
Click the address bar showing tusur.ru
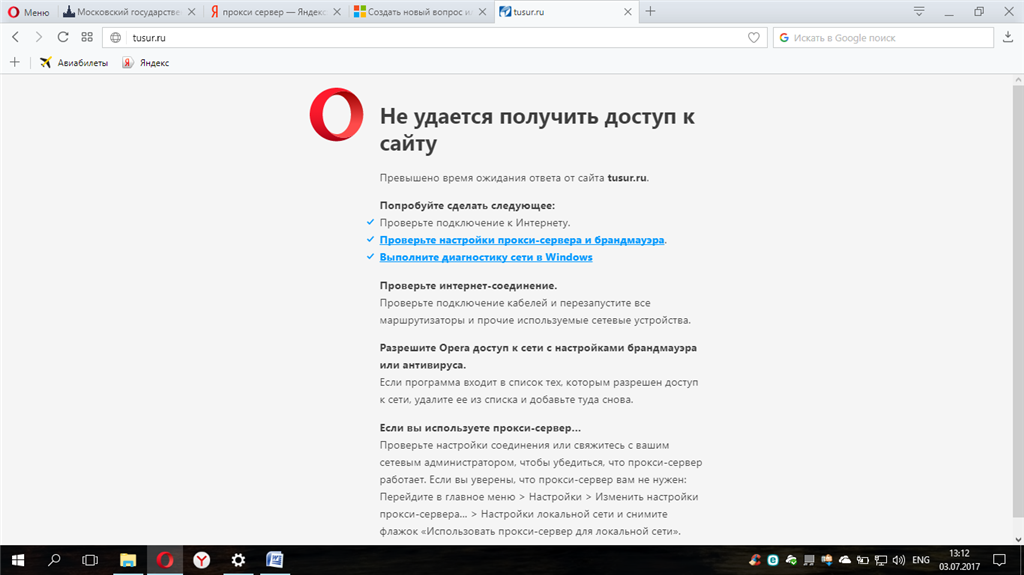pos(434,38)
